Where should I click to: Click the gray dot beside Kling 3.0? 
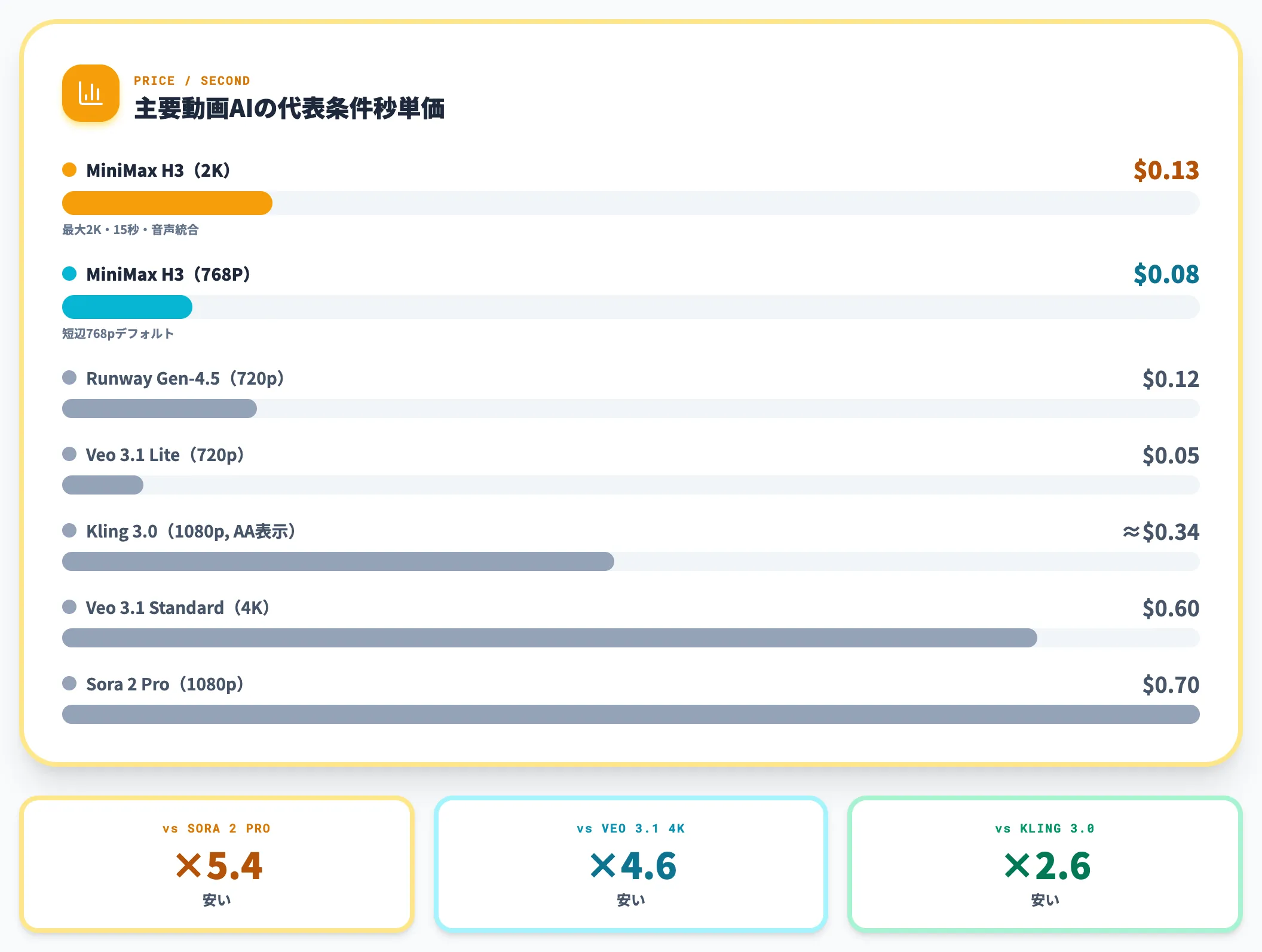click(69, 530)
